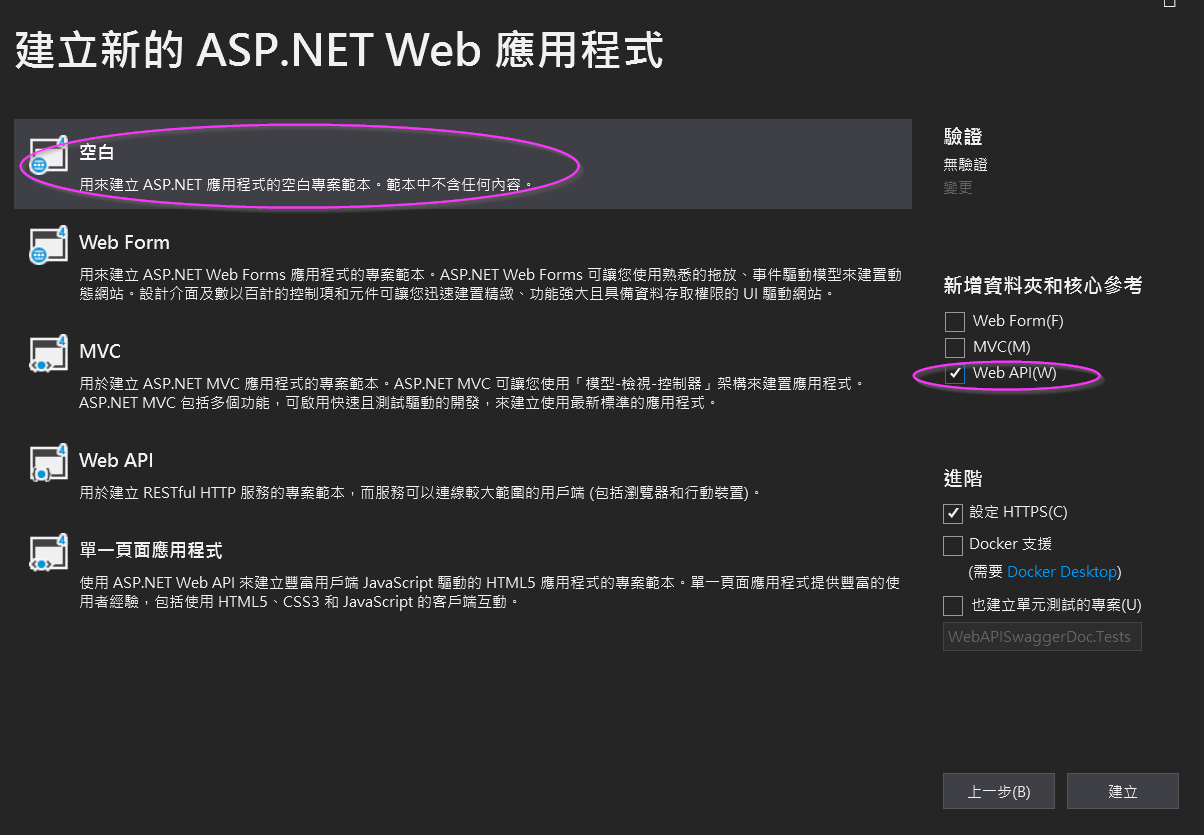The height and width of the screenshot is (835, 1204).
Task: Select the MVC template icon
Action: tap(48, 354)
